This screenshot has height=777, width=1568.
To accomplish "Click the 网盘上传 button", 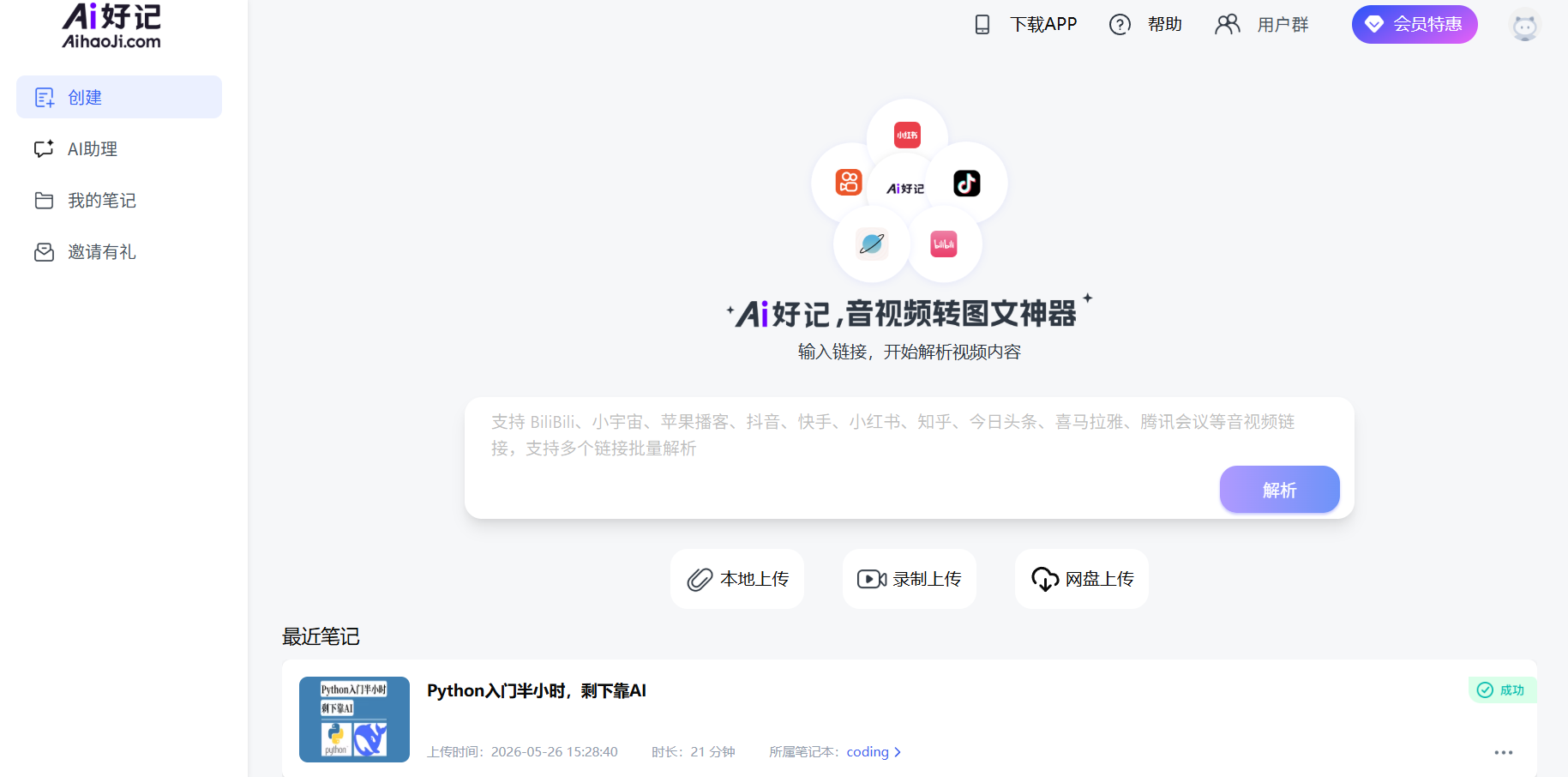I will pos(1082,579).
